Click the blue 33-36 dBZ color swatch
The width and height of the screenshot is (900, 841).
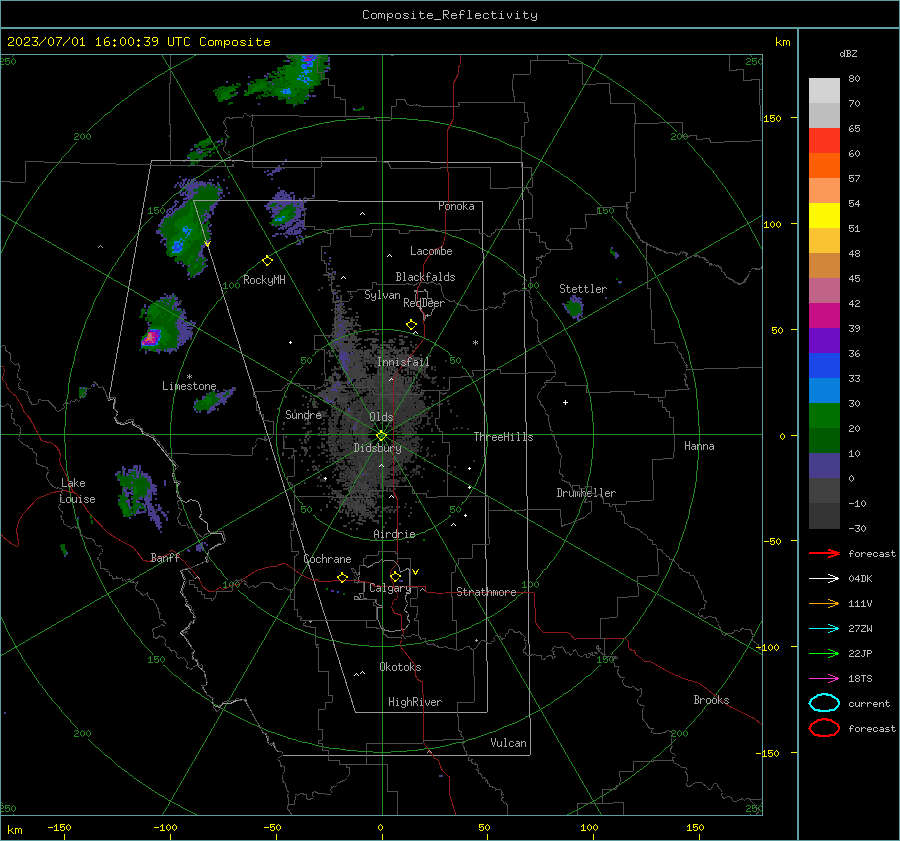point(824,366)
